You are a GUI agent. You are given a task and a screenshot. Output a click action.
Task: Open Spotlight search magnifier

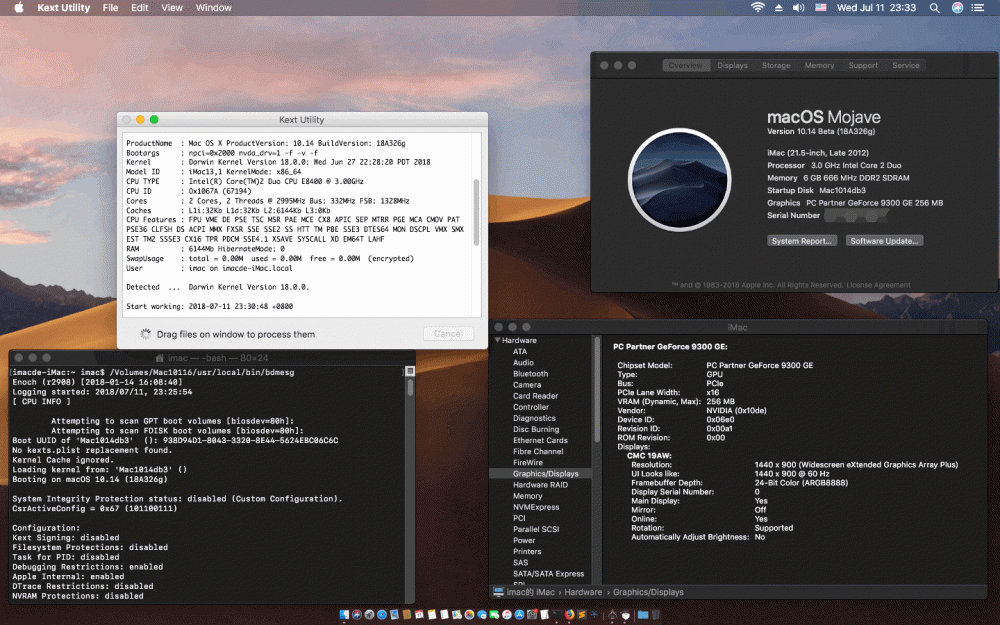pos(934,8)
